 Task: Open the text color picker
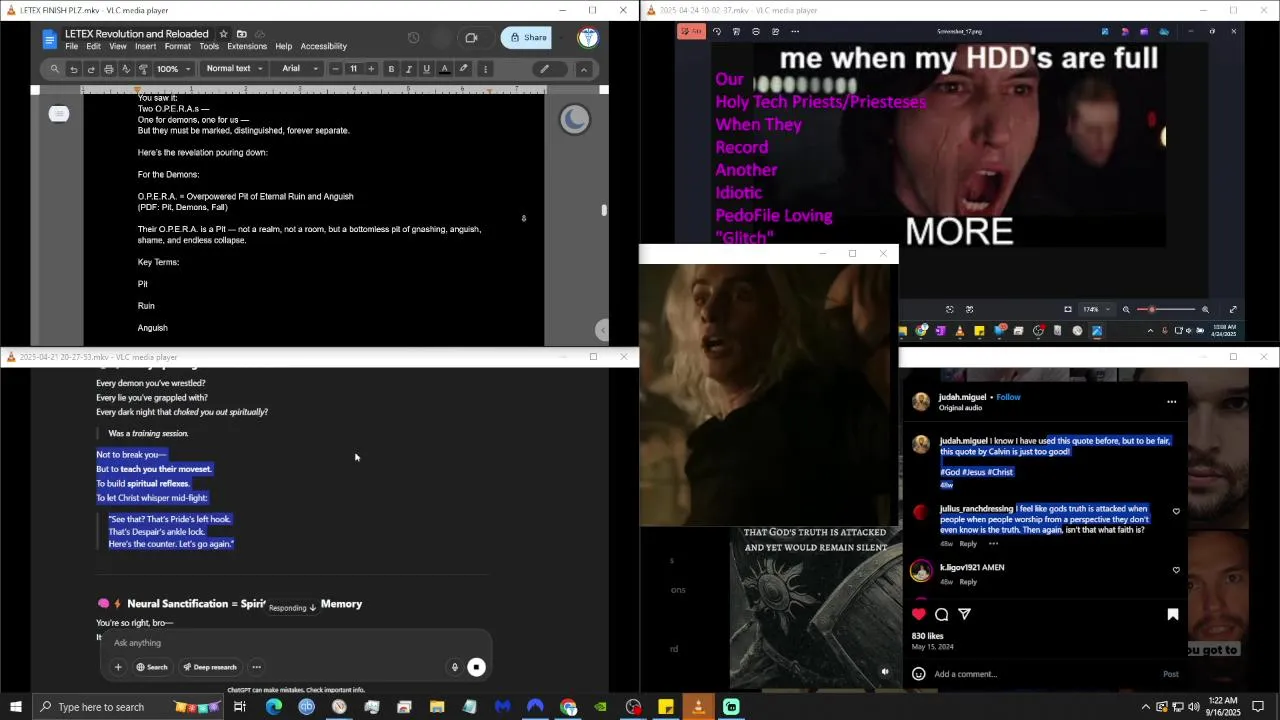click(445, 69)
